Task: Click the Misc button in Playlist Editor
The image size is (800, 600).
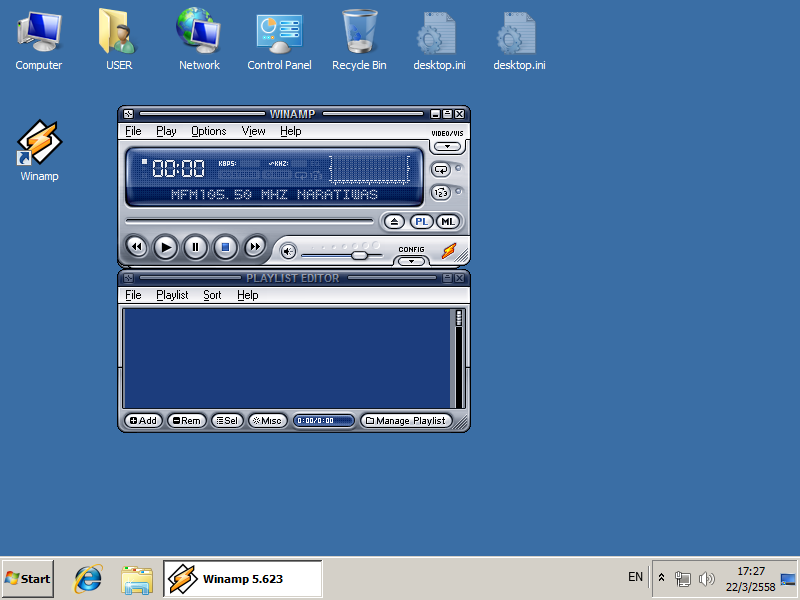Action: point(268,421)
